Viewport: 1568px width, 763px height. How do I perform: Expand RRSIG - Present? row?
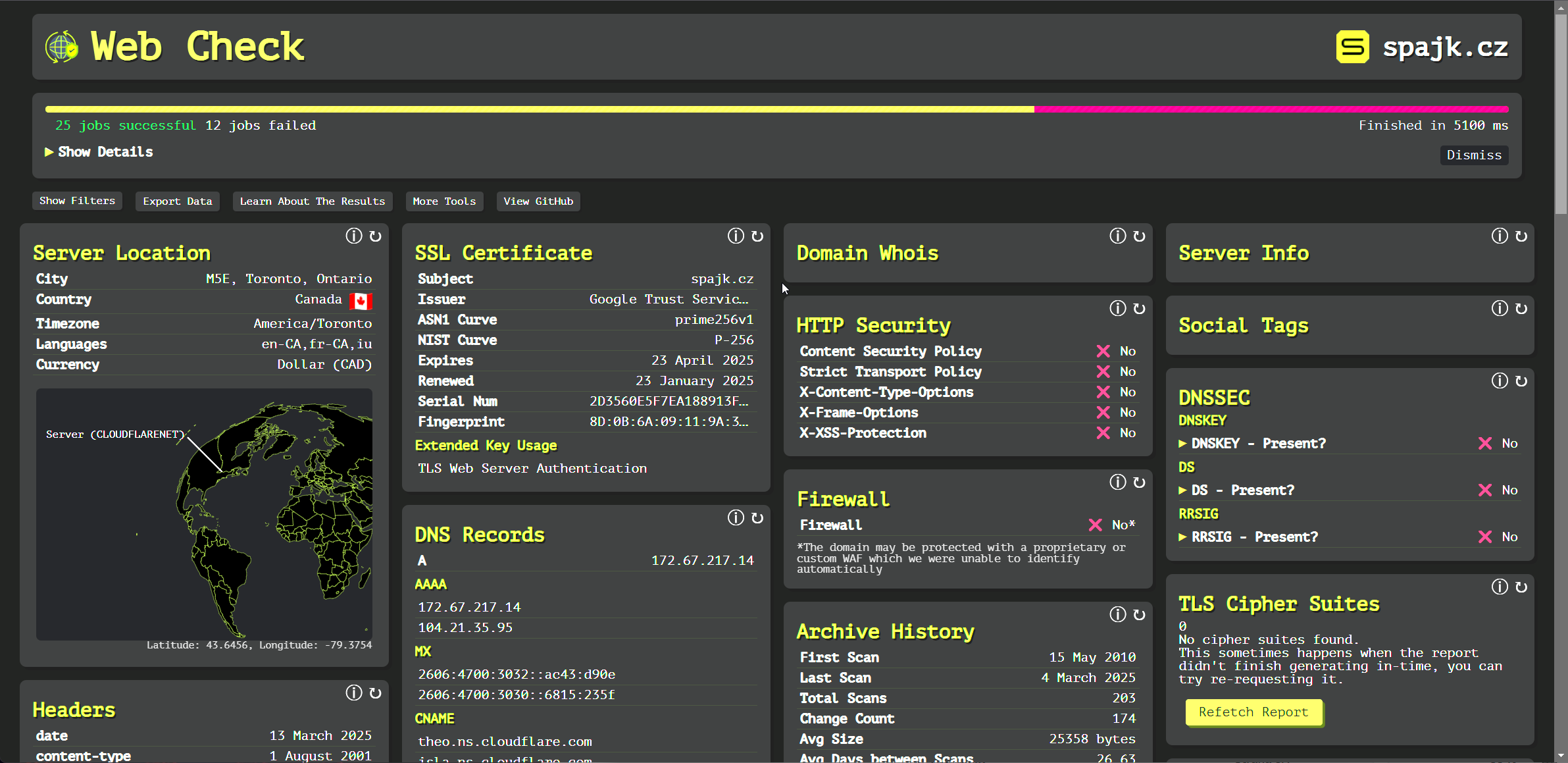tap(1350, 537)
